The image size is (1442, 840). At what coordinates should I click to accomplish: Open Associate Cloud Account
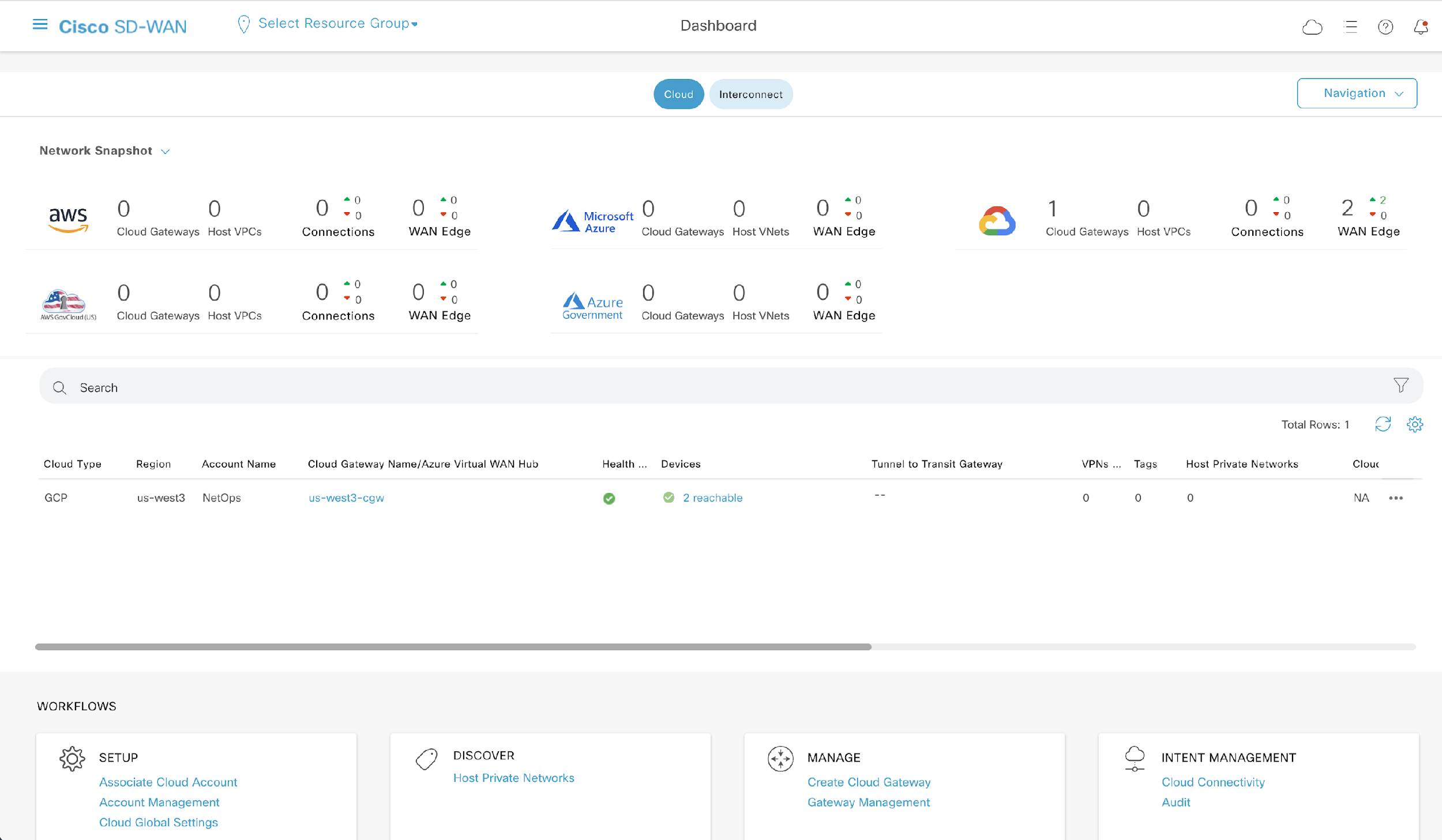(x=168, y=782)
